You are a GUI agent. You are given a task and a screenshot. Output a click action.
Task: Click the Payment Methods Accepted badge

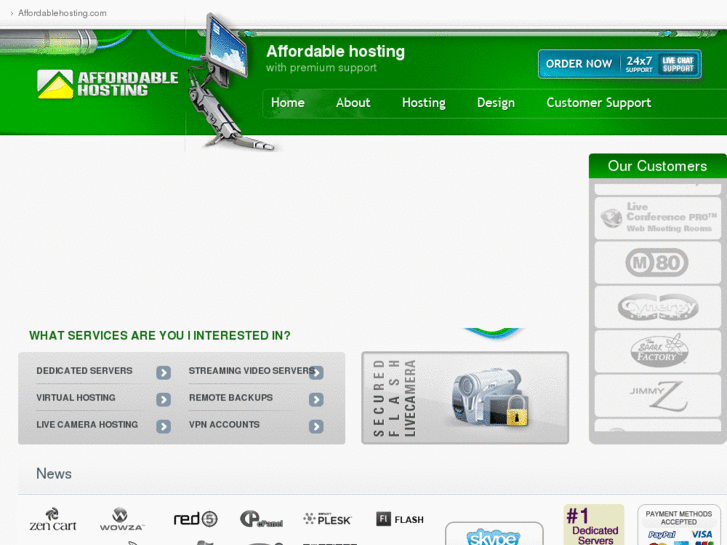(678, 525)
